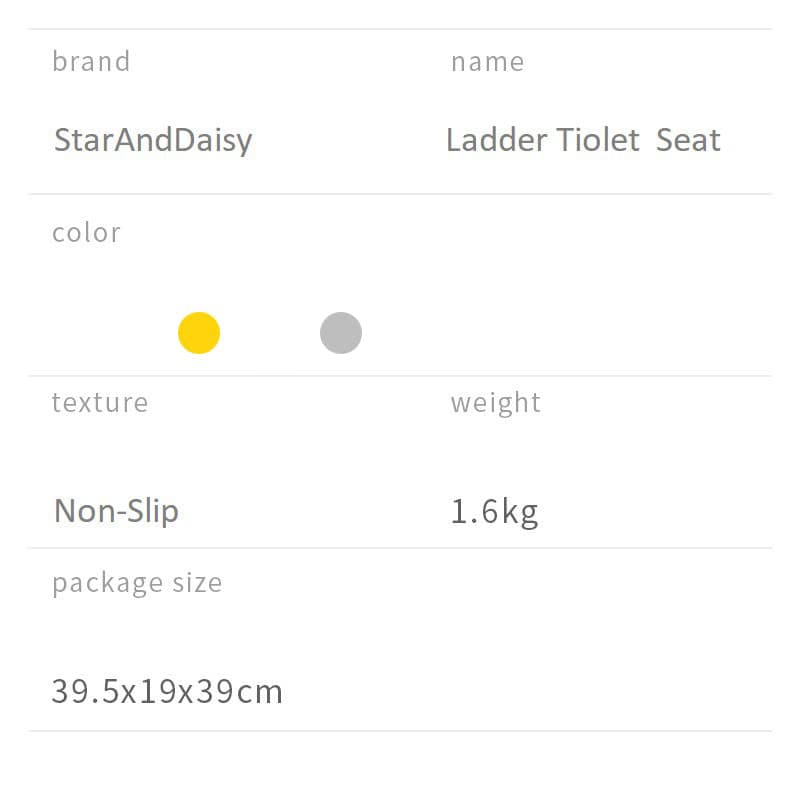
Task: Click the Ladder Tiolet Seat product name
Action: [583, 140]
